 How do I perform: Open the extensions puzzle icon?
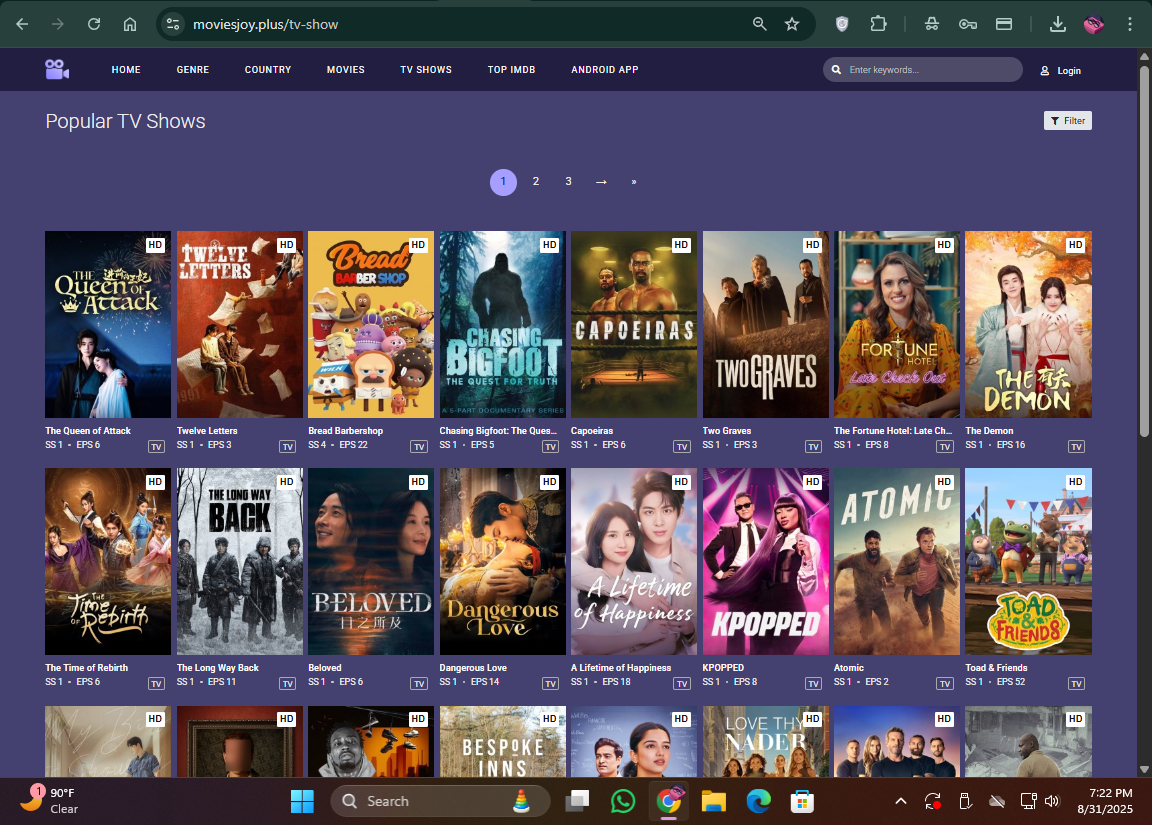(x=878, y=24)
